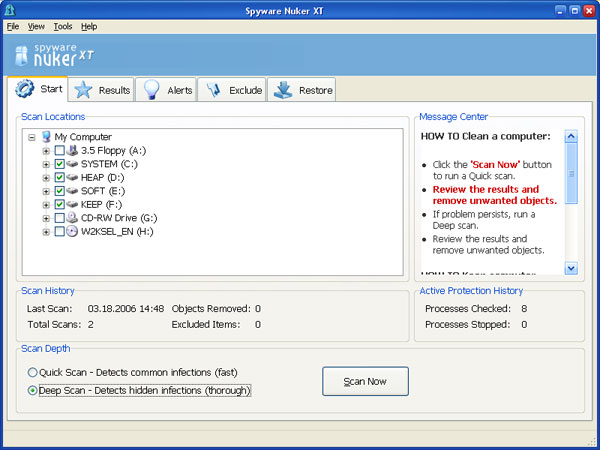
Task: Click the W2KSEL_EN (H:) disc icon
Action: tap(72, 231)
